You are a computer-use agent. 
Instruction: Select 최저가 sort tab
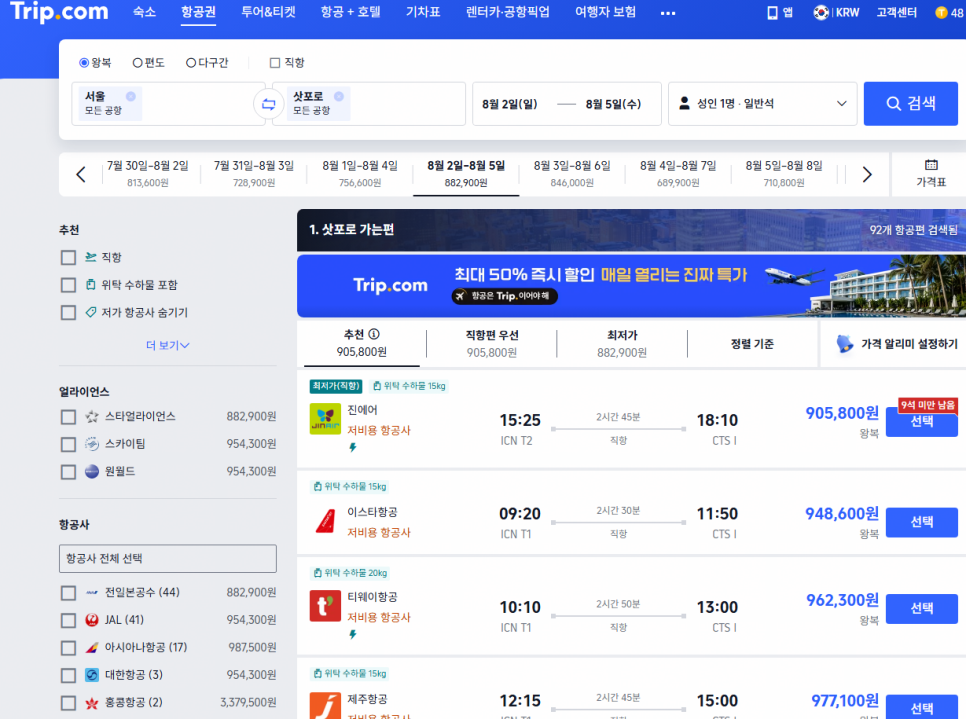pyautogui.click(x=622, y=343)
